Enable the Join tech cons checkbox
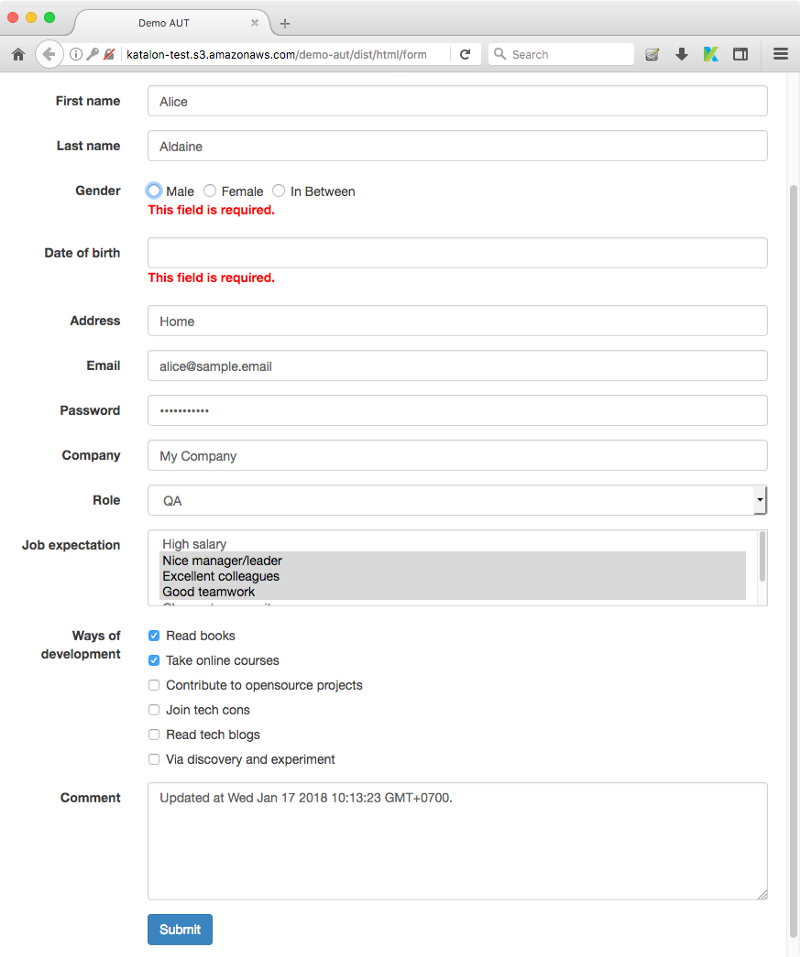This screenshot has width=800, height=957. [x=154, y=710]
